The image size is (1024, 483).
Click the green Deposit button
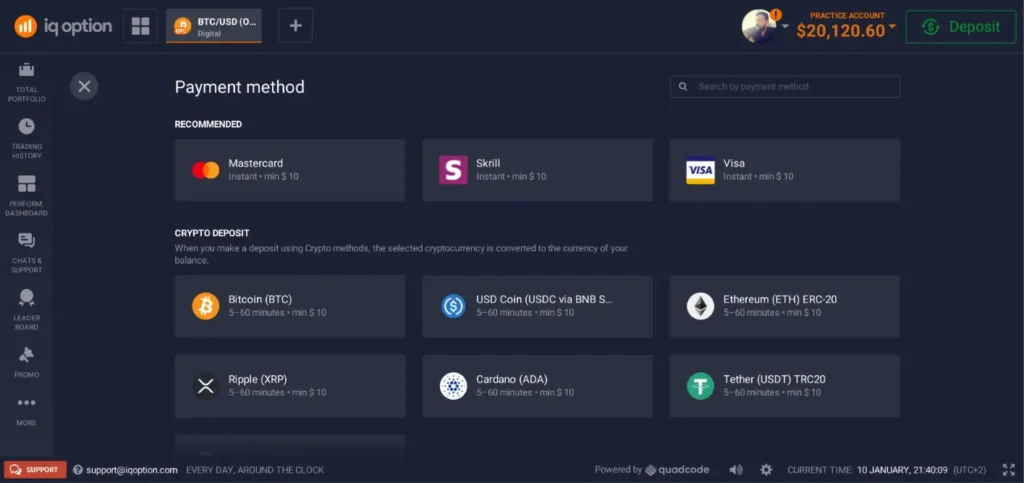pyautogui.click(x=961, y=27)
